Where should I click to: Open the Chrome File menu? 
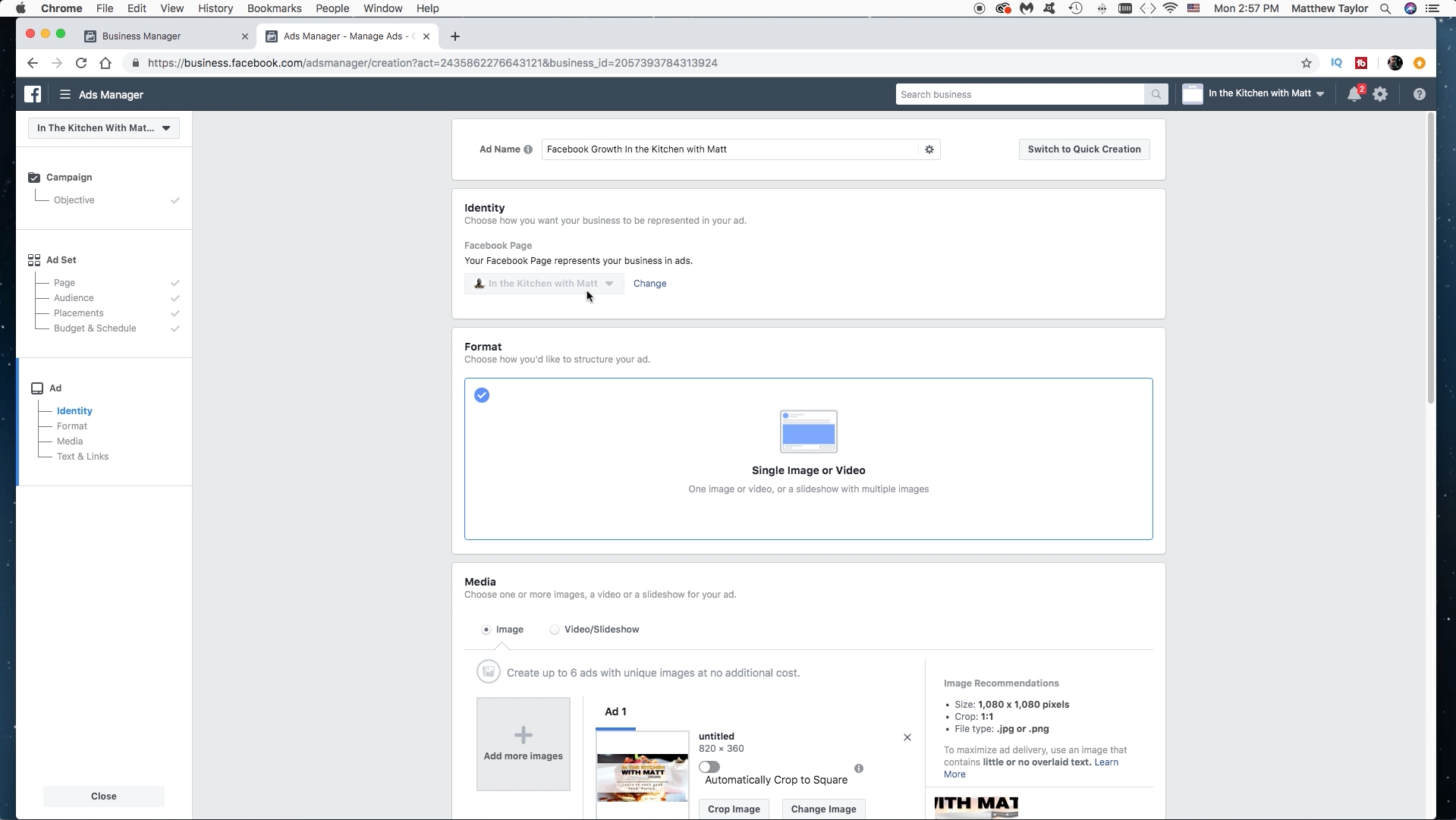(x=105, y=8)
